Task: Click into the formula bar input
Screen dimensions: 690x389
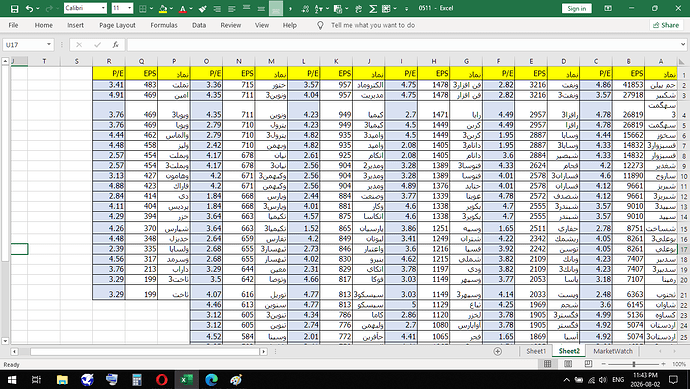Action: pyautogui.click(x=402, y=44)
